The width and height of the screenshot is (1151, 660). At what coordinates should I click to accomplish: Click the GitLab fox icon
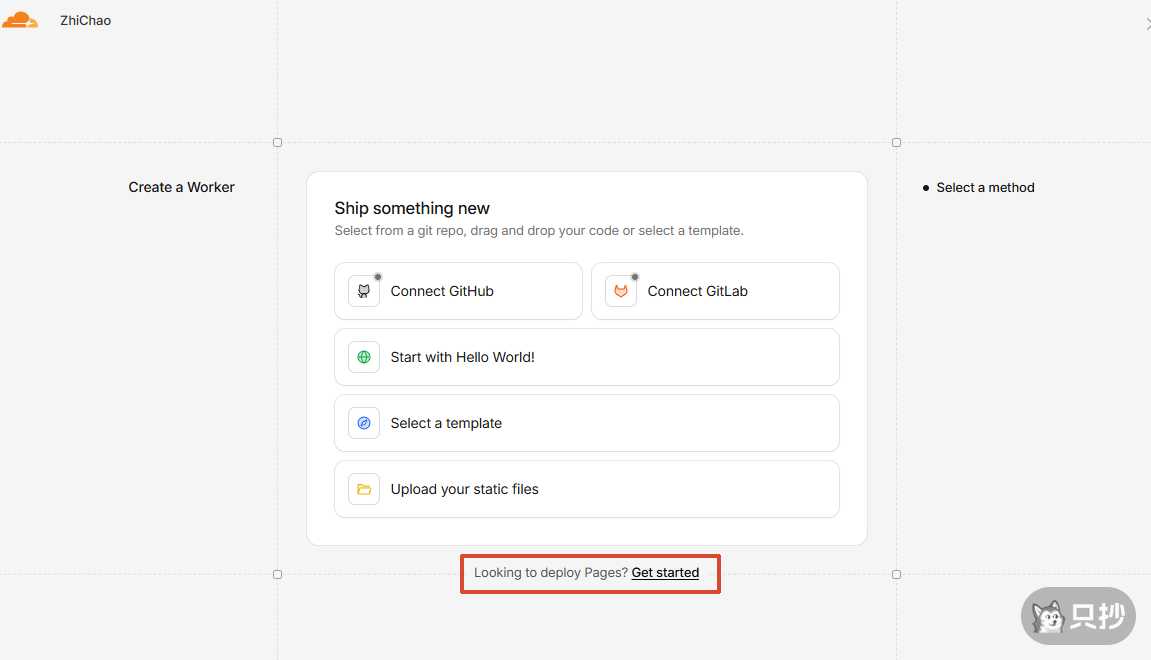point(621,291)
